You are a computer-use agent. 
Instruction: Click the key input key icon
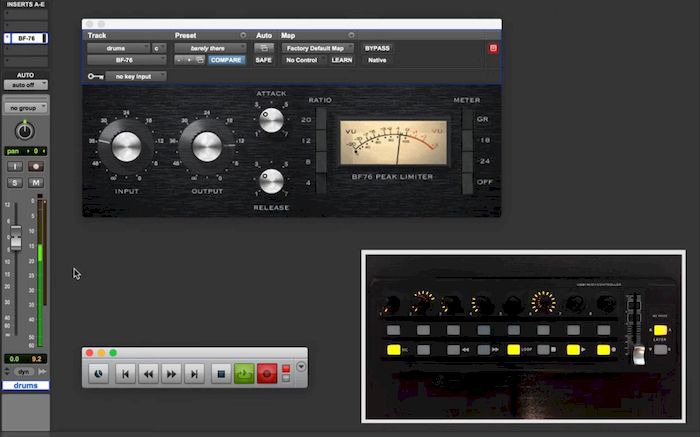pyautogui.click(x=96, y=76)
